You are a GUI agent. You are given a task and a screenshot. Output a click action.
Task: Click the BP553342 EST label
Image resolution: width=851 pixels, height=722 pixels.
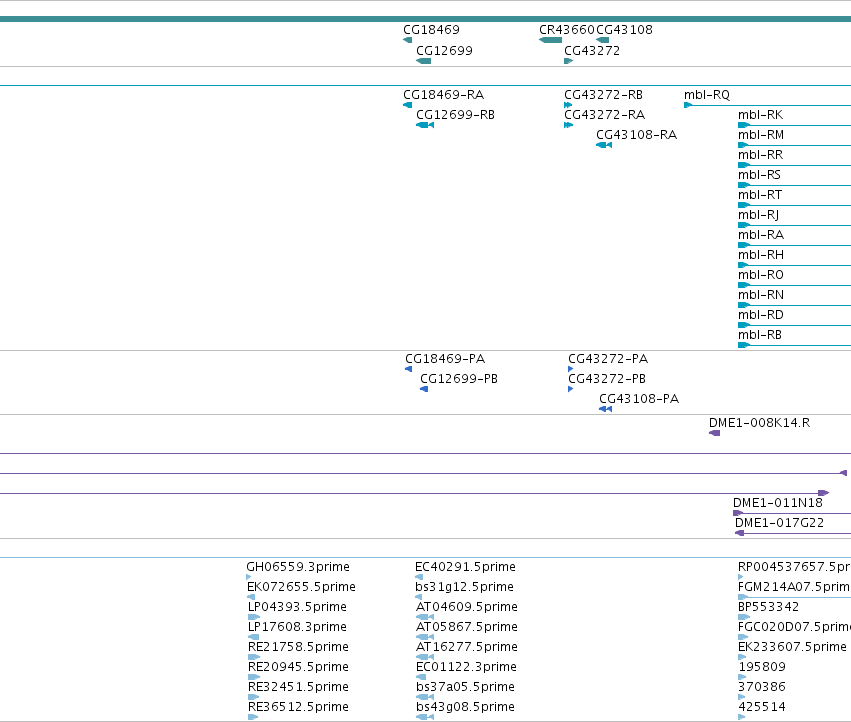[x=768, y=607]
